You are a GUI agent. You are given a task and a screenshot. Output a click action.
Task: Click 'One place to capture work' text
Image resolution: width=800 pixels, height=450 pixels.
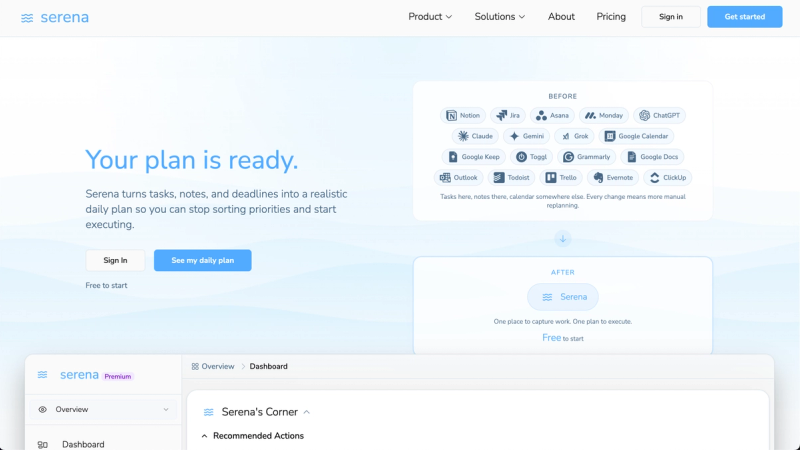(563, 321)
